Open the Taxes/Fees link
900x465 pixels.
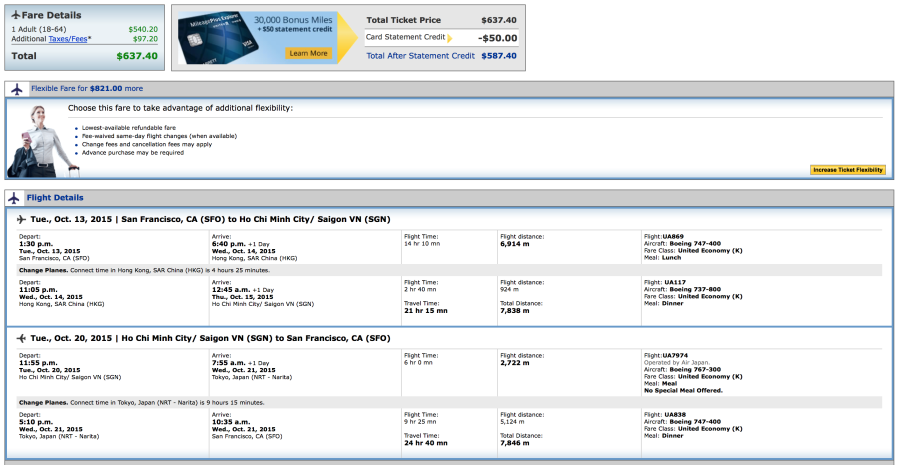click(68, 38)
